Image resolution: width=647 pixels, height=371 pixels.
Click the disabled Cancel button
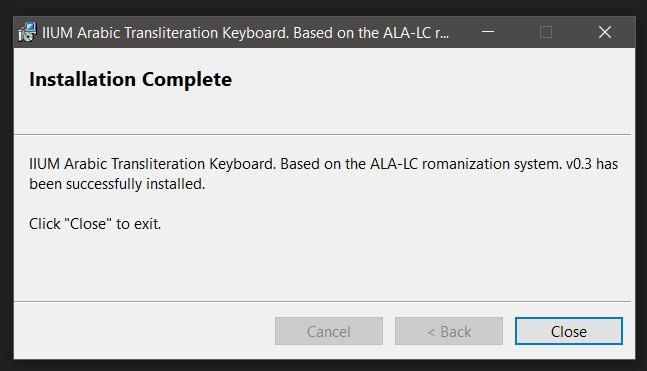pos(329,331)
